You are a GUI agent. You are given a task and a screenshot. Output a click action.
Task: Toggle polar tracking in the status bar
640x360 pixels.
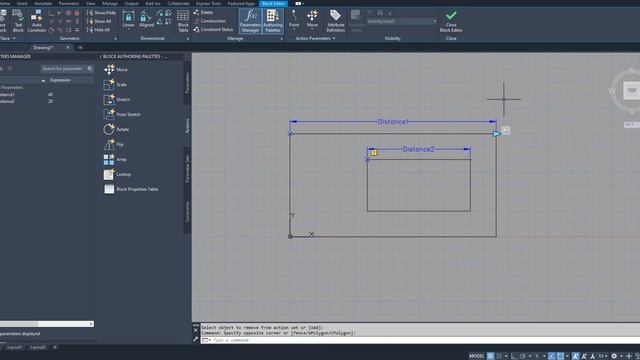pyautogui.click(x=523, y=356)
